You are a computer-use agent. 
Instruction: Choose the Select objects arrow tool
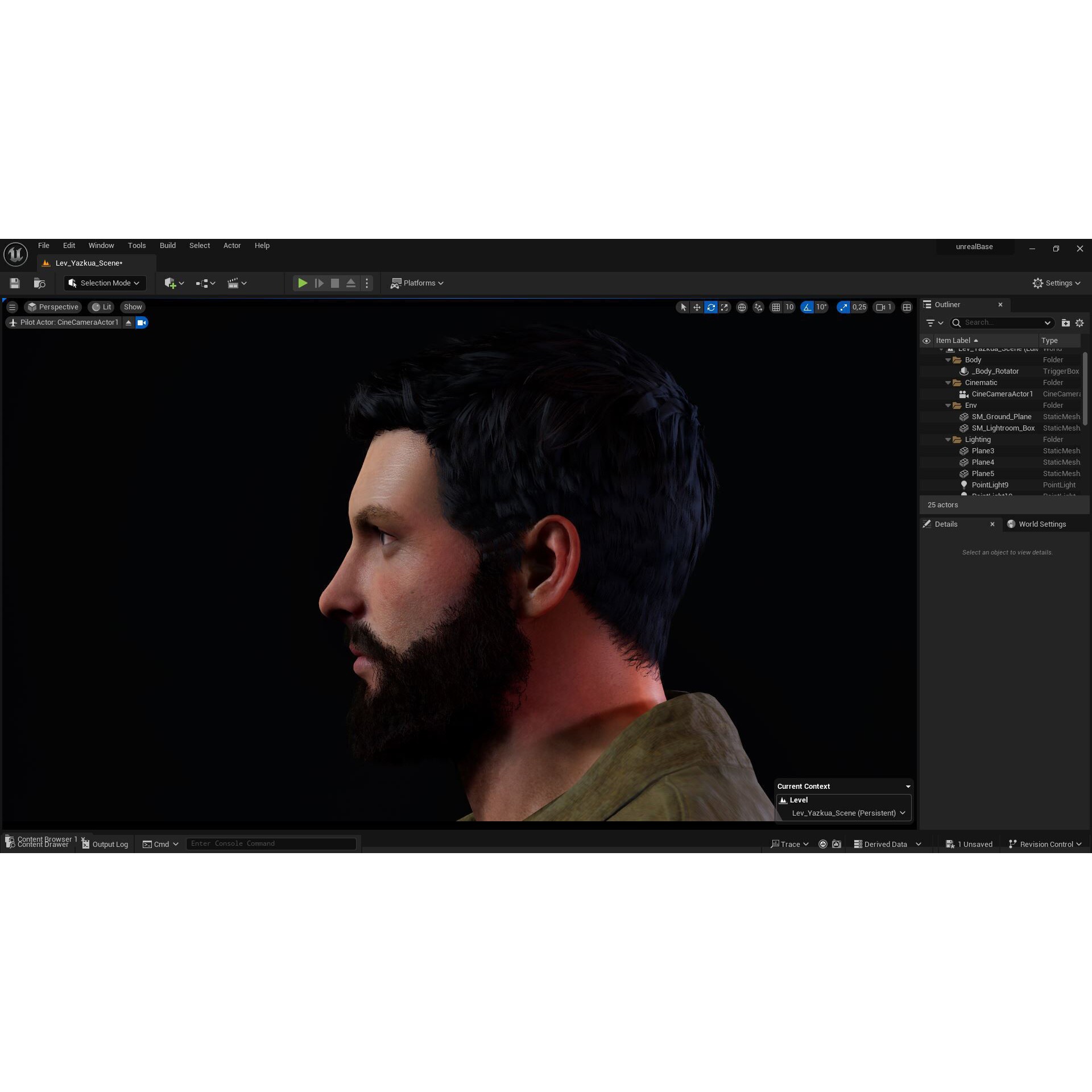pos(683,307)
